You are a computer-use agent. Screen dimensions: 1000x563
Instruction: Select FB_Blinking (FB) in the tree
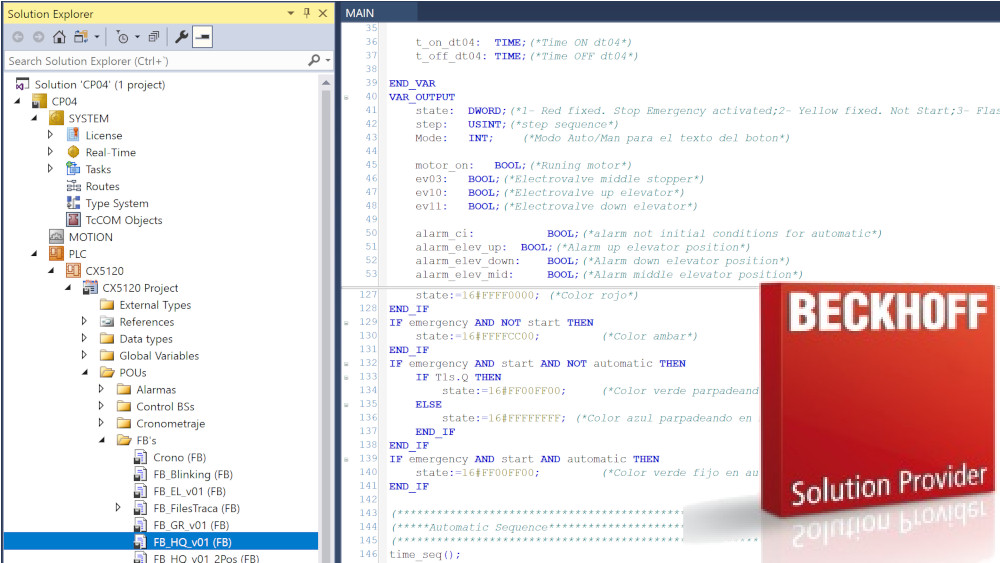click(x=192, y=475)
